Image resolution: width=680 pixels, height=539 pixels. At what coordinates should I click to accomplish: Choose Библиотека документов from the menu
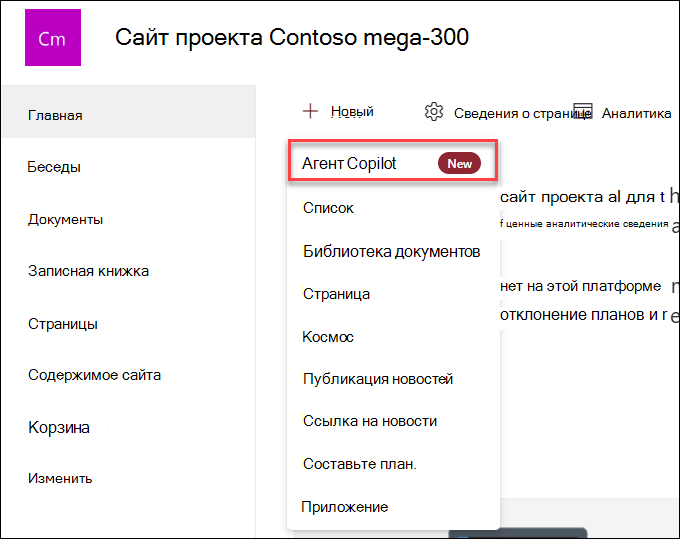tap(392, 252)
